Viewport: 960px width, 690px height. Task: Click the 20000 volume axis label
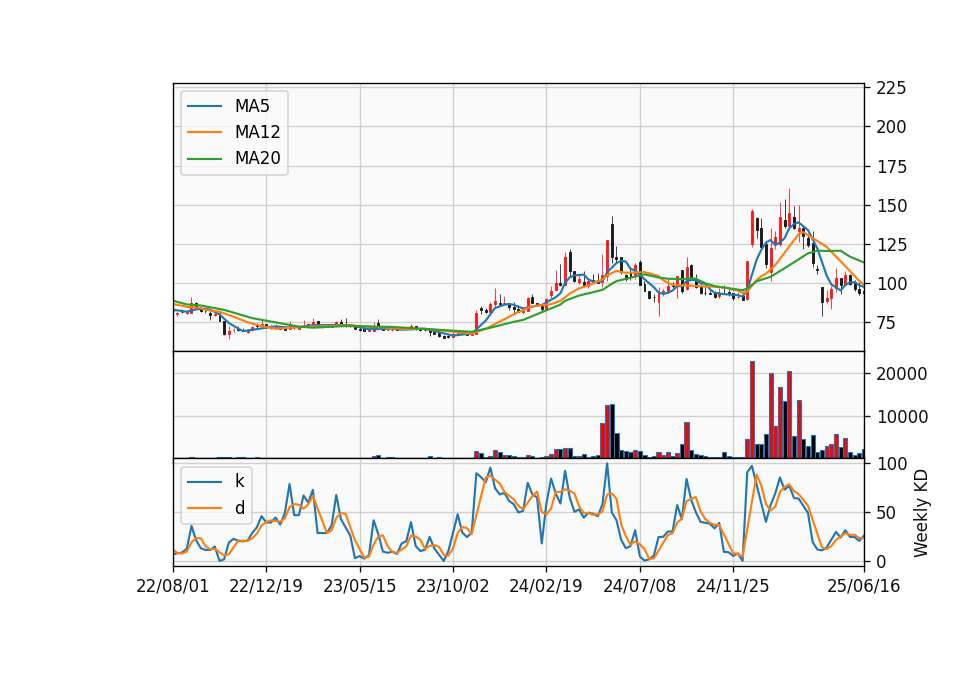pyautogui.click(x=901, y=373)
